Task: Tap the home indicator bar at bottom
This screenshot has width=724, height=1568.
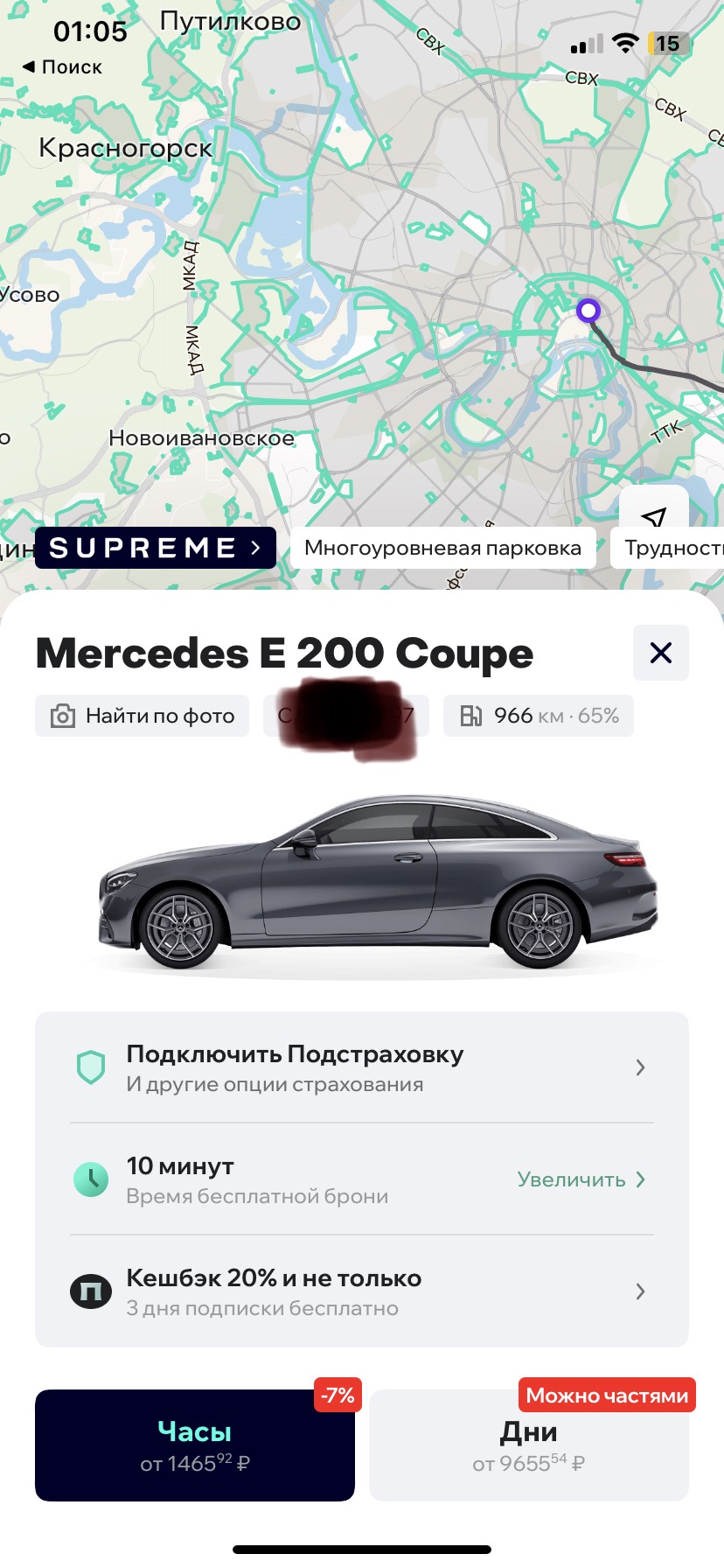Action: (362, 1550)
